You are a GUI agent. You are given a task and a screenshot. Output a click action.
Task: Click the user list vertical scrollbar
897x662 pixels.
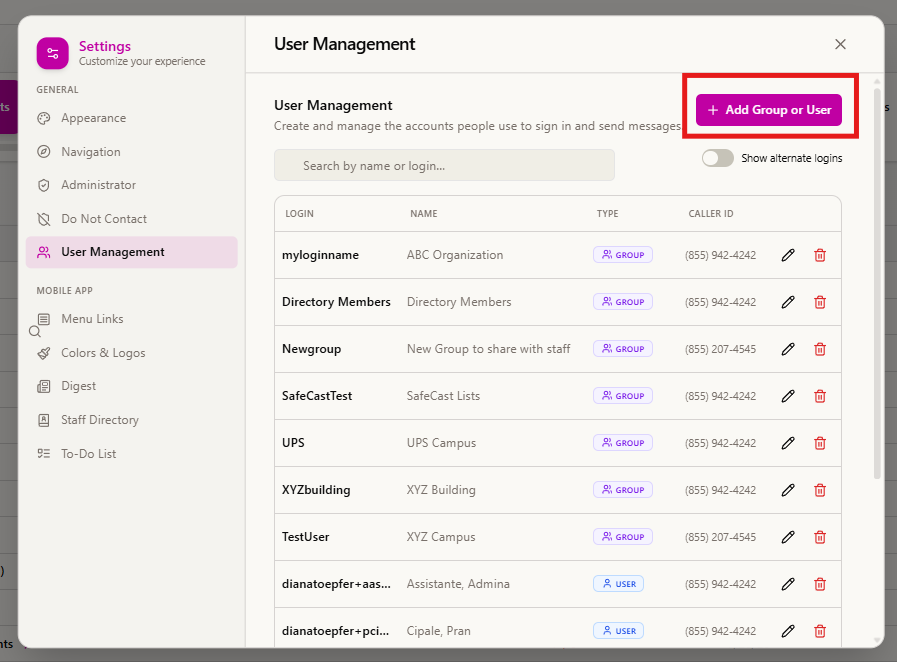coord(877,280)
